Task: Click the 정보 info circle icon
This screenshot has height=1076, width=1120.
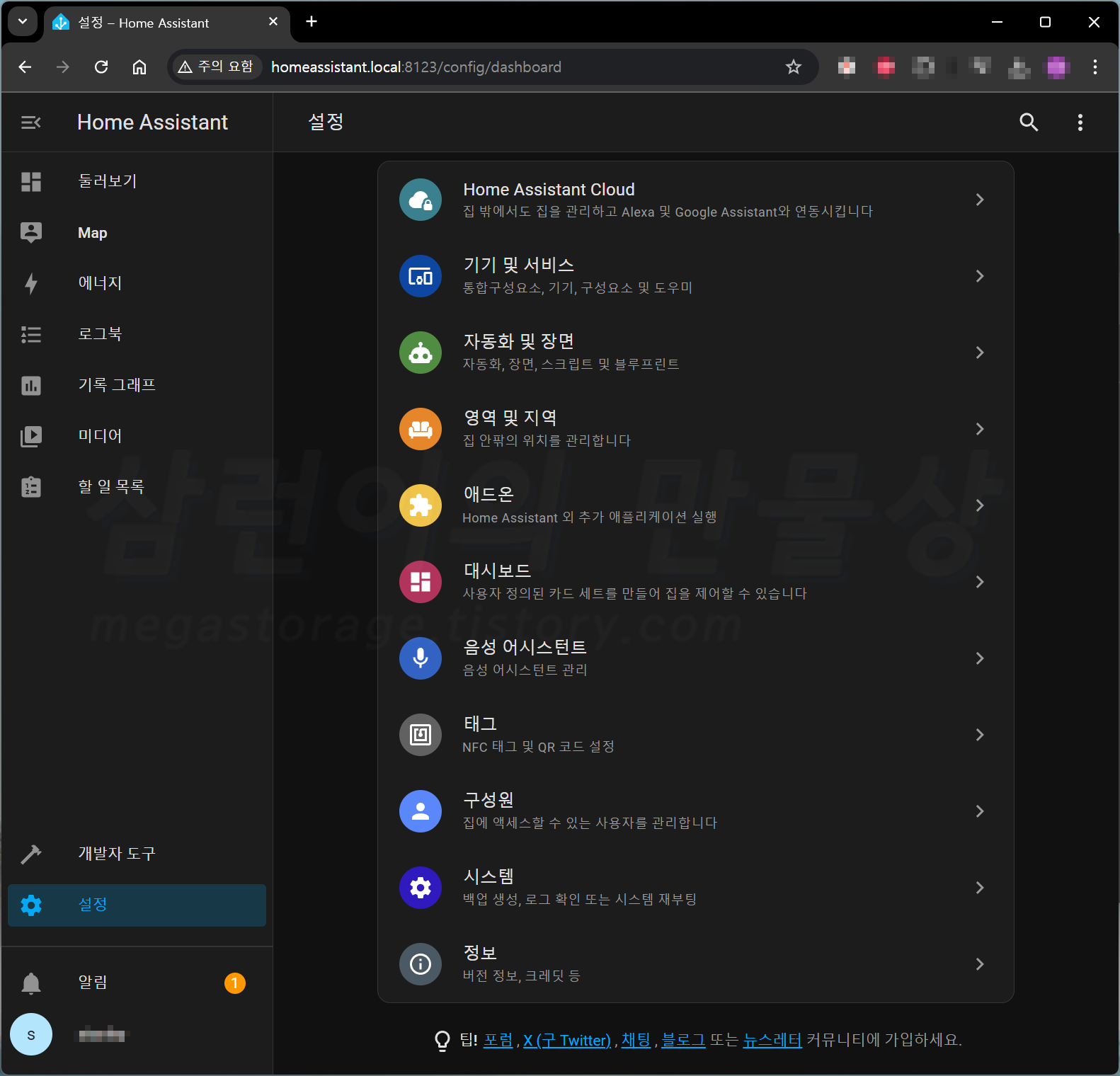Action: 421,964
